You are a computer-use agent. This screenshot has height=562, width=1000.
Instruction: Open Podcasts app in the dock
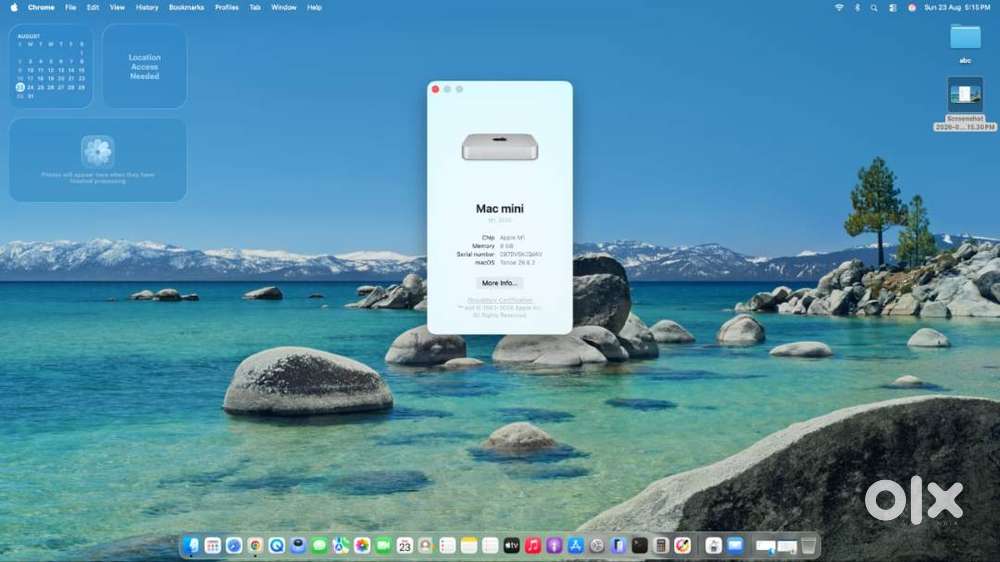(554, 545)
